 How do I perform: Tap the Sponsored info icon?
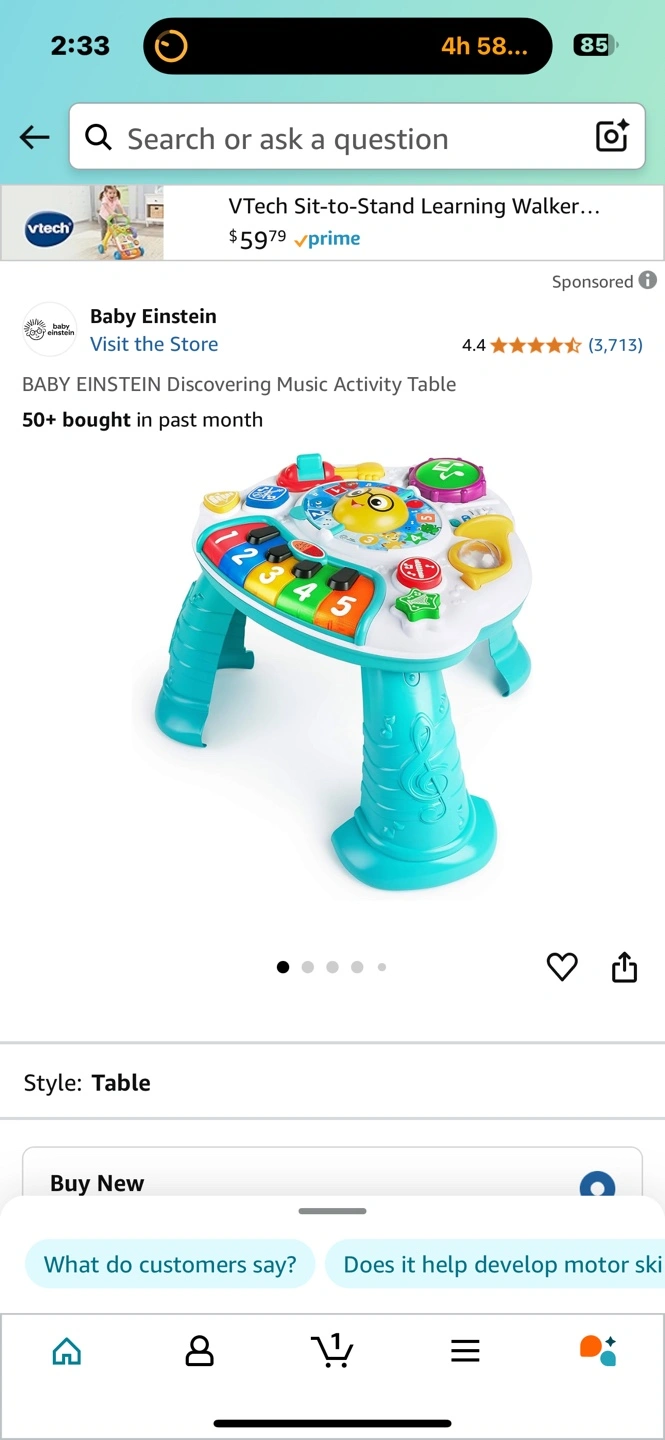[648, 280]
